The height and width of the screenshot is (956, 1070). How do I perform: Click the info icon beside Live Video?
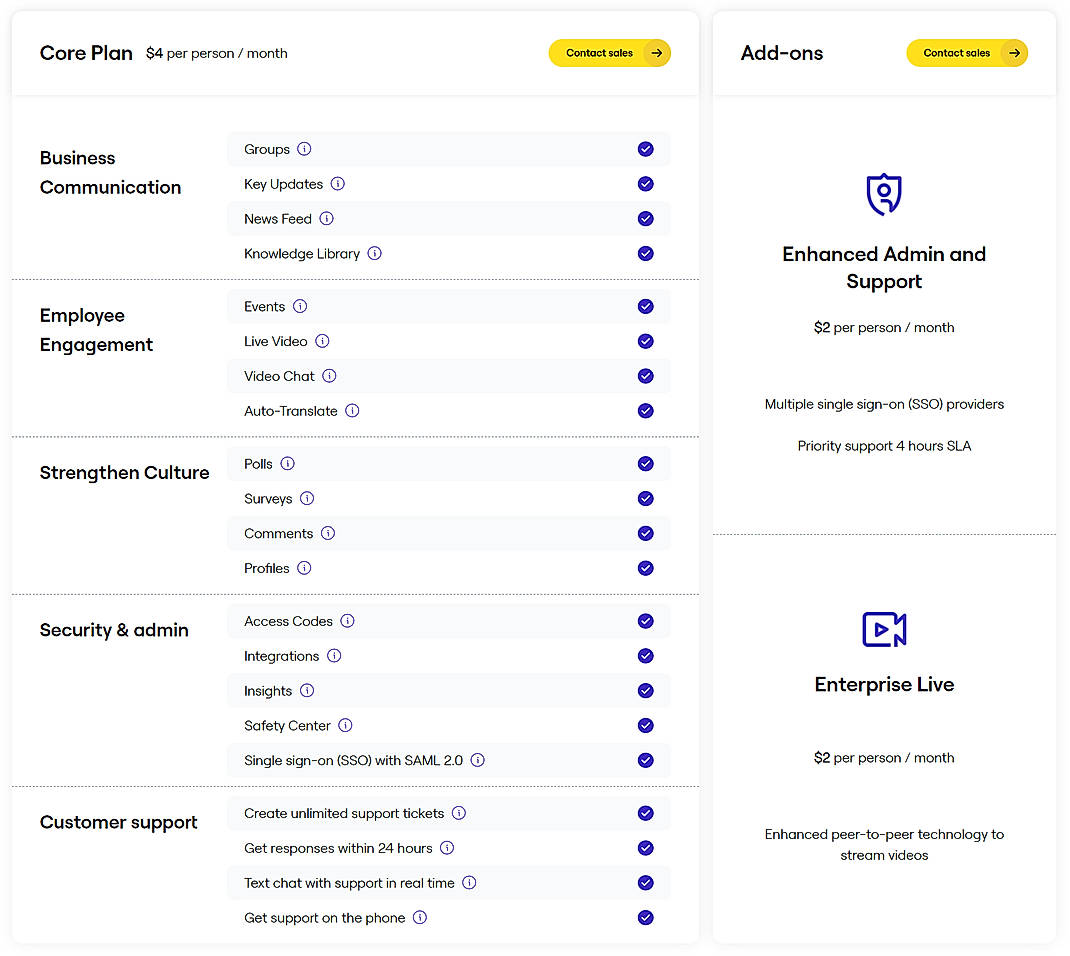(x=320, y=341)
